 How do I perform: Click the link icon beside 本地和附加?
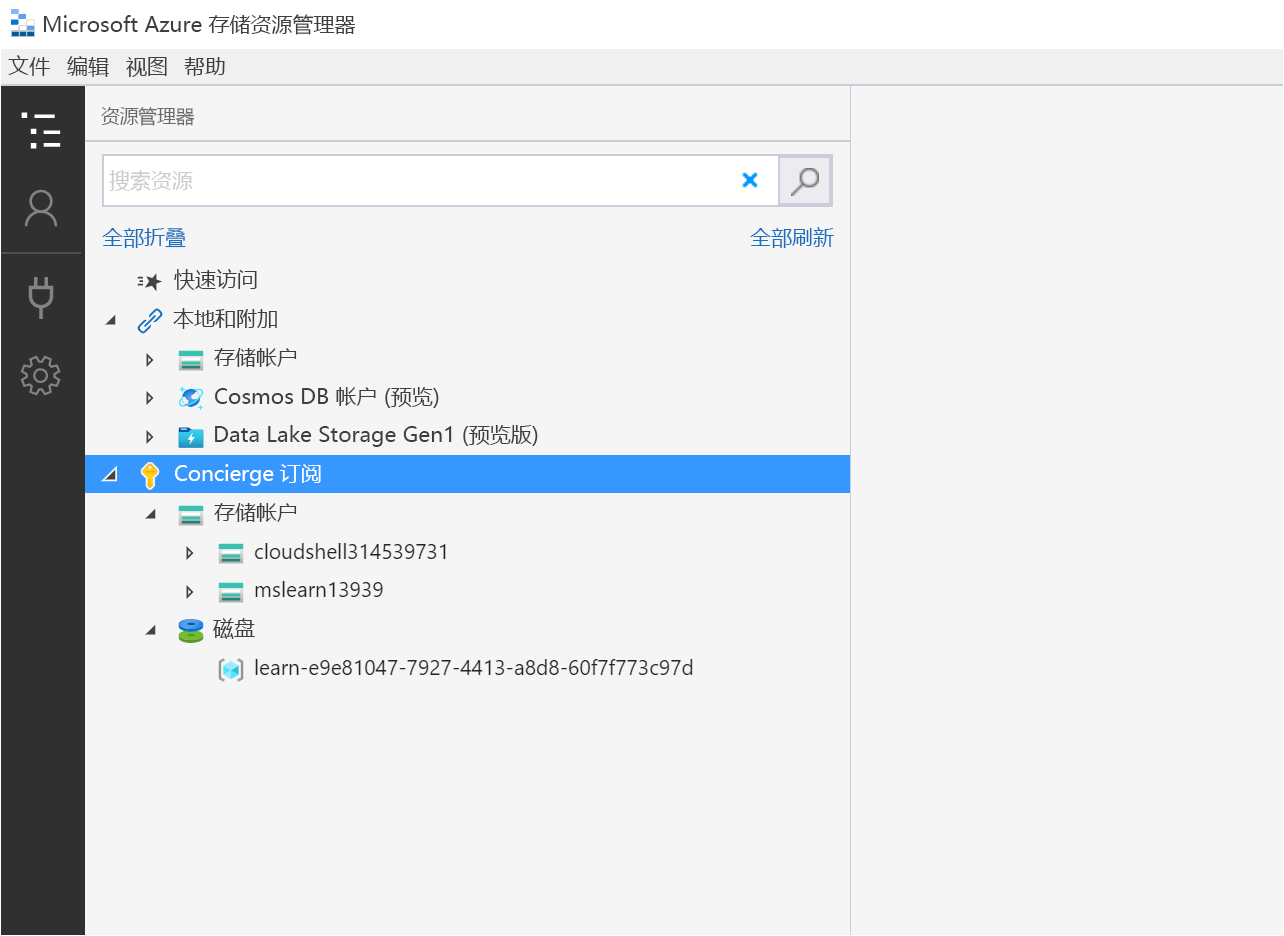tap(149, 320)
